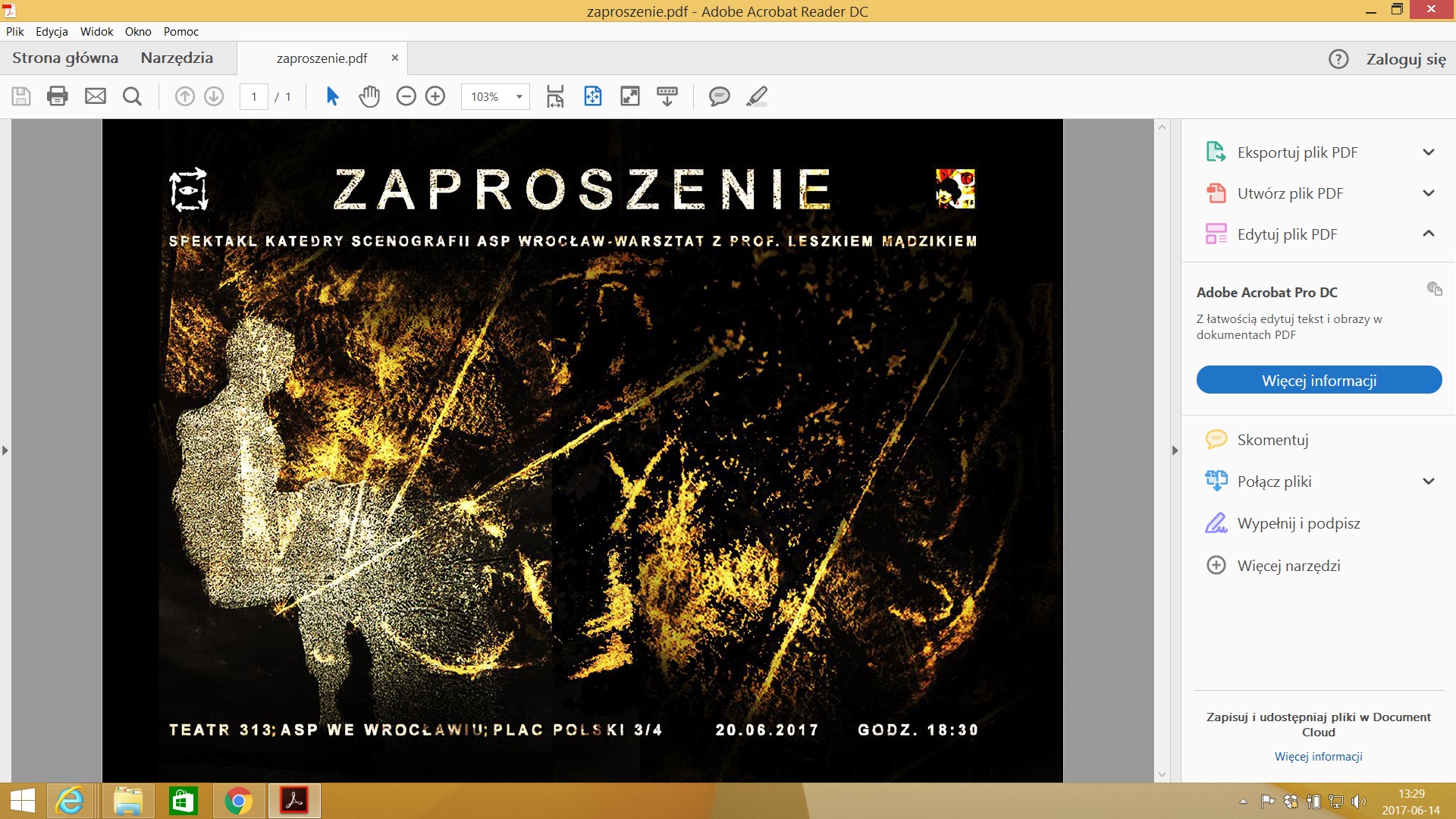Activate the Hand pan tool
The image size is (1456, 819).
coord(369,96)
